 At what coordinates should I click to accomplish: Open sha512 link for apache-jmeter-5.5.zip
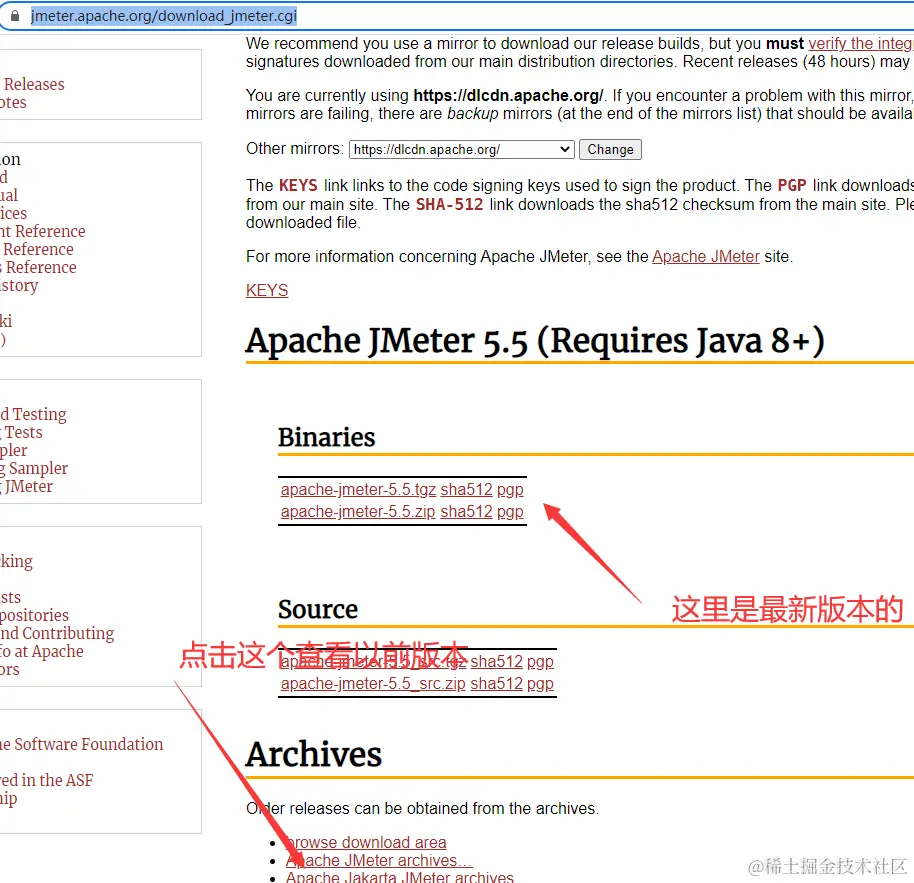click(466, 512)
